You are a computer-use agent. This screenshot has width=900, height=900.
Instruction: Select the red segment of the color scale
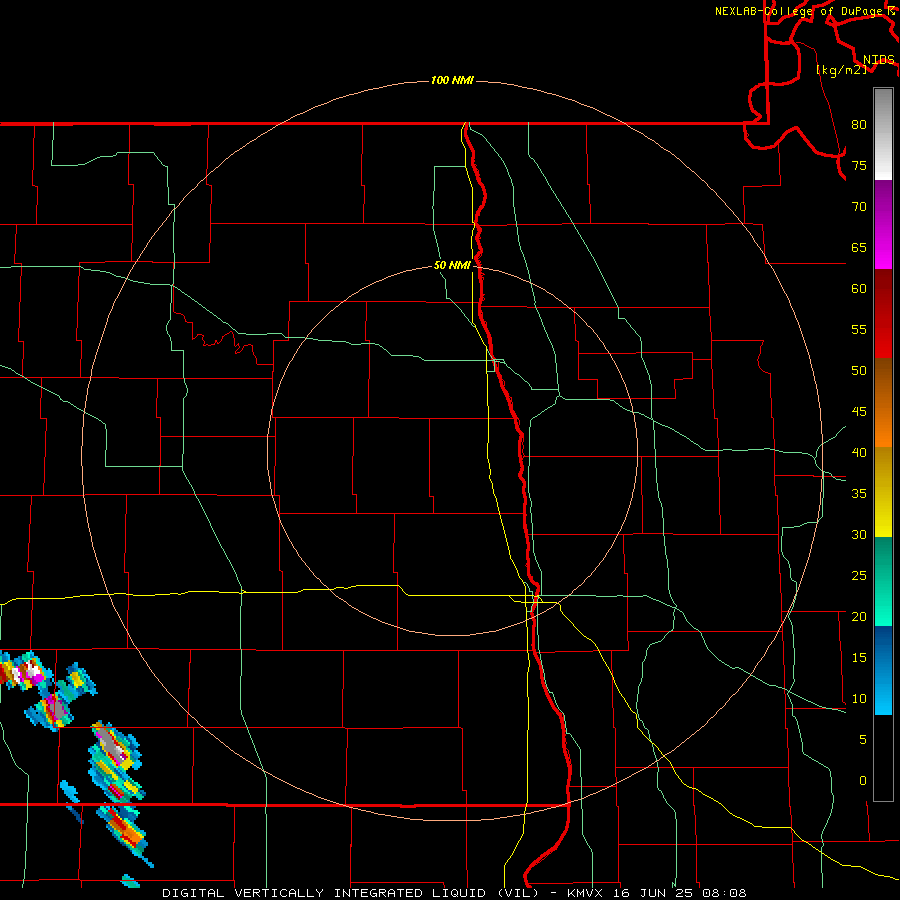tap(883, 313)
